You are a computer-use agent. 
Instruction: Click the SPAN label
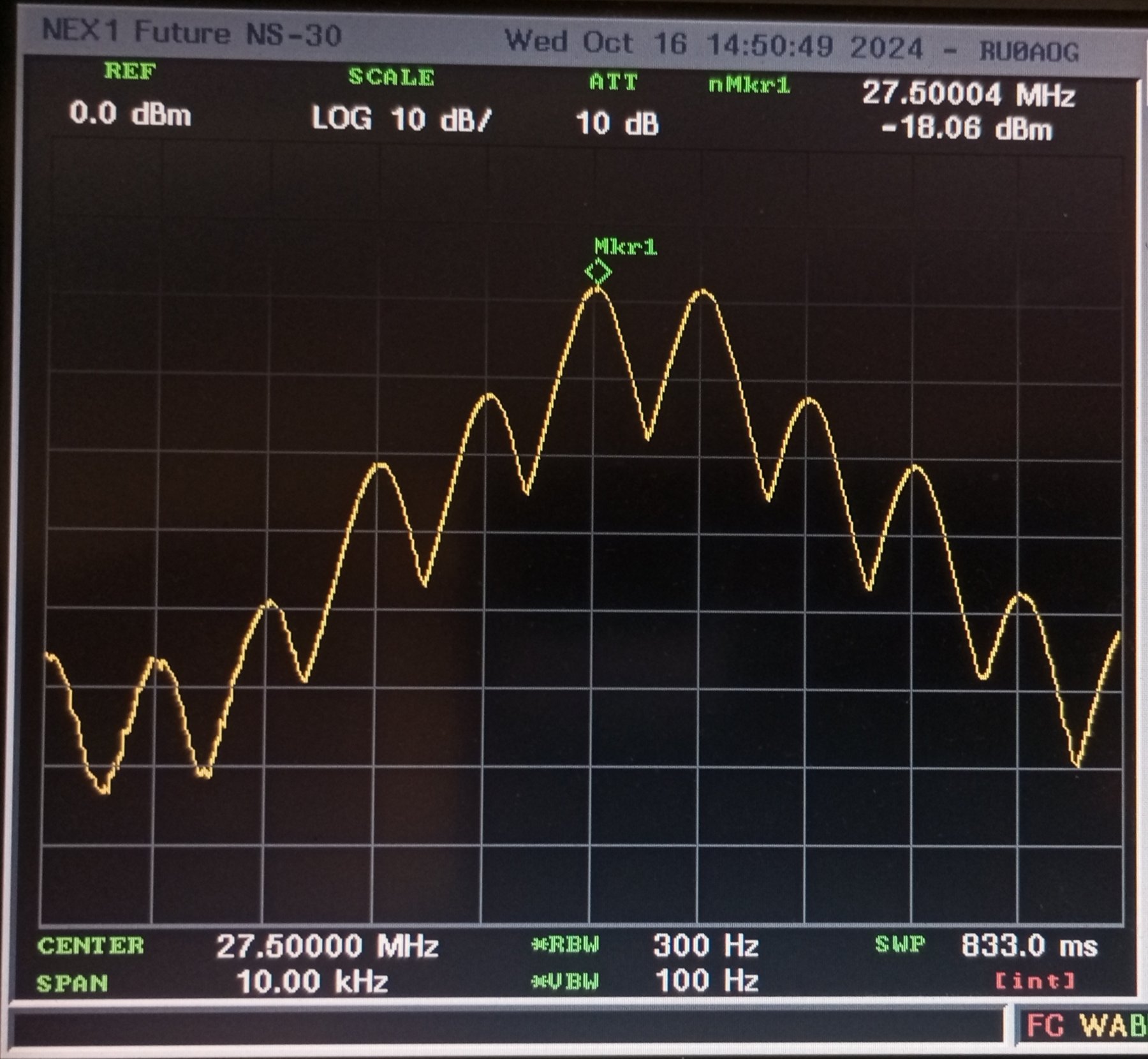coord(72,983)
